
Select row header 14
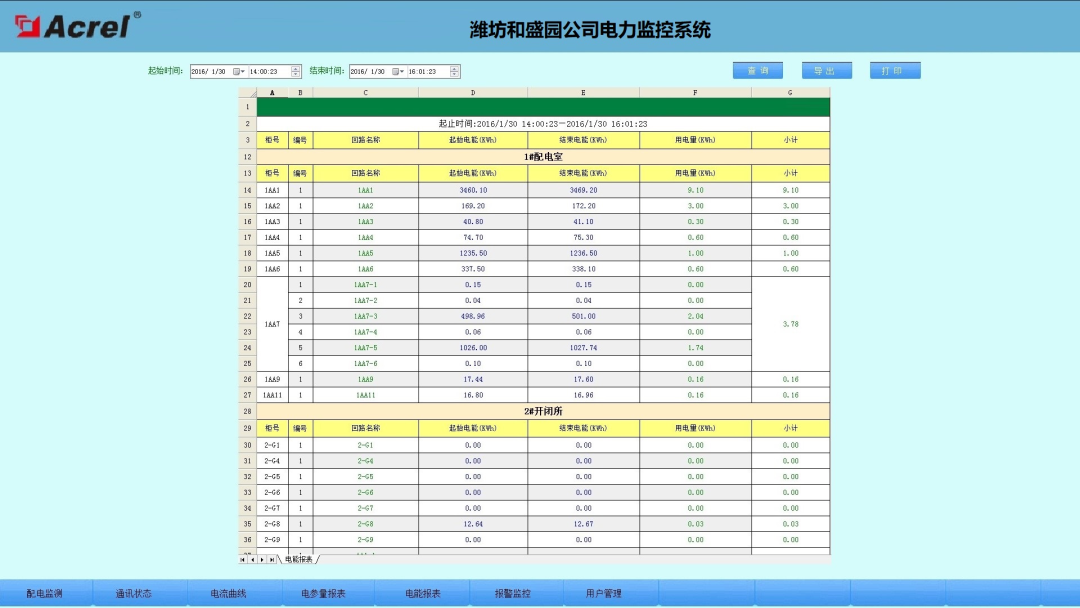[x=247, y=190]
